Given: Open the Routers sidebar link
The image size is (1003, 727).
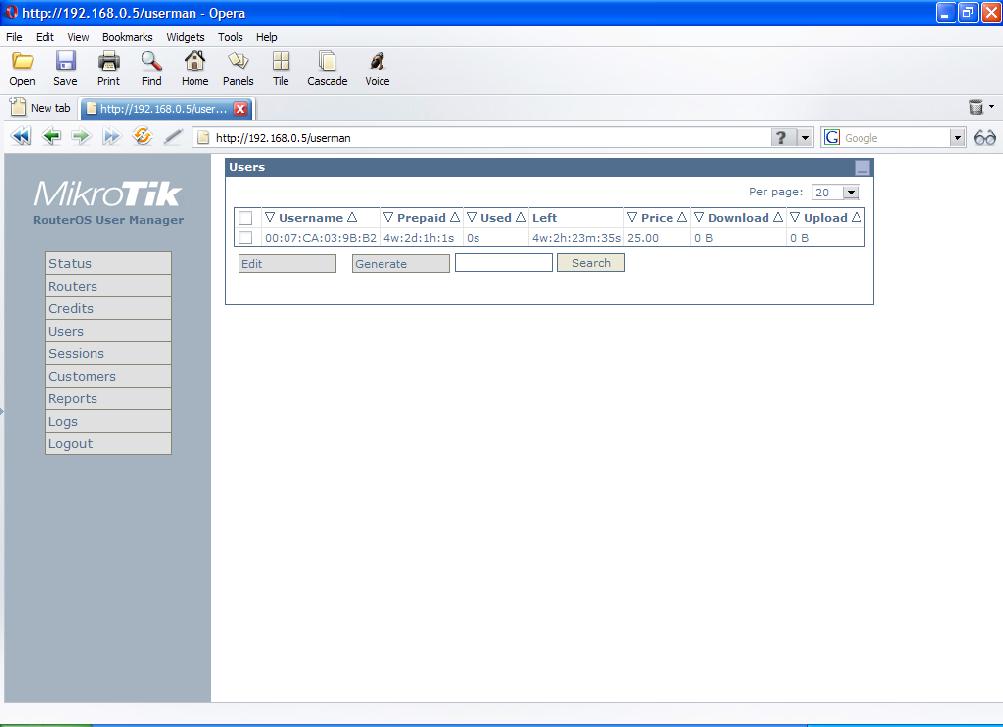Looking at the screenshot, I should (108, 286).
